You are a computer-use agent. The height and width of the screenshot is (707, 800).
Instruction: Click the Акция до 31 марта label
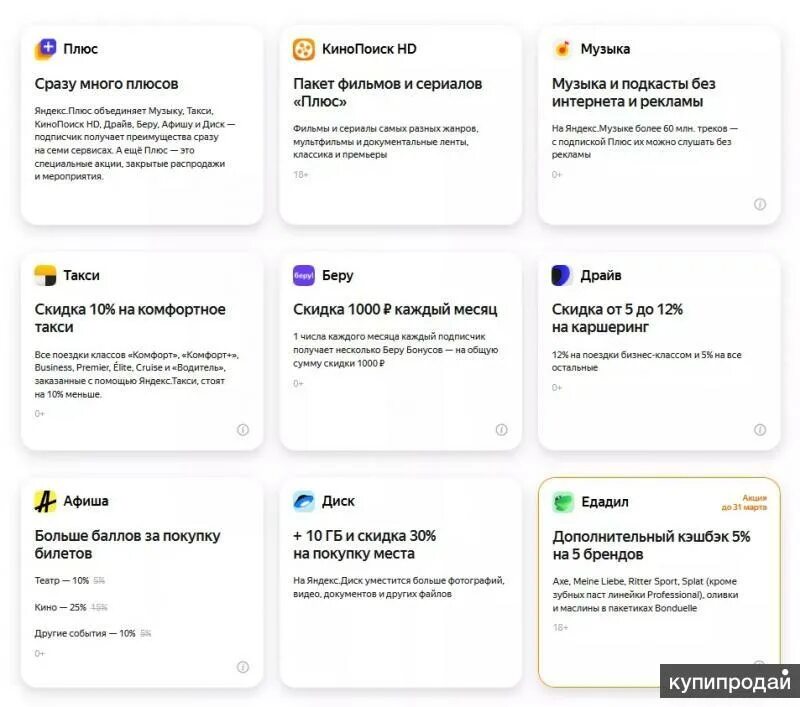click(x=744, y=502)
